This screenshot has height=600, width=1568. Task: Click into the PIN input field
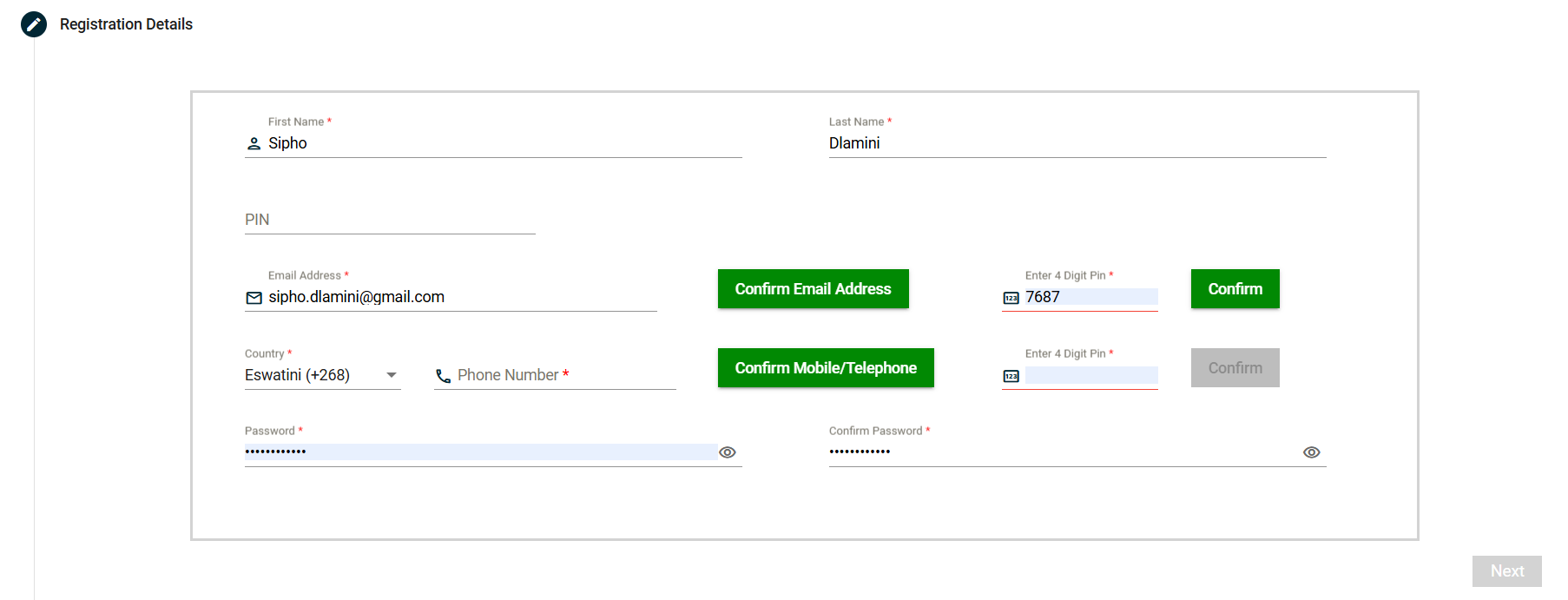click(389, 220)
